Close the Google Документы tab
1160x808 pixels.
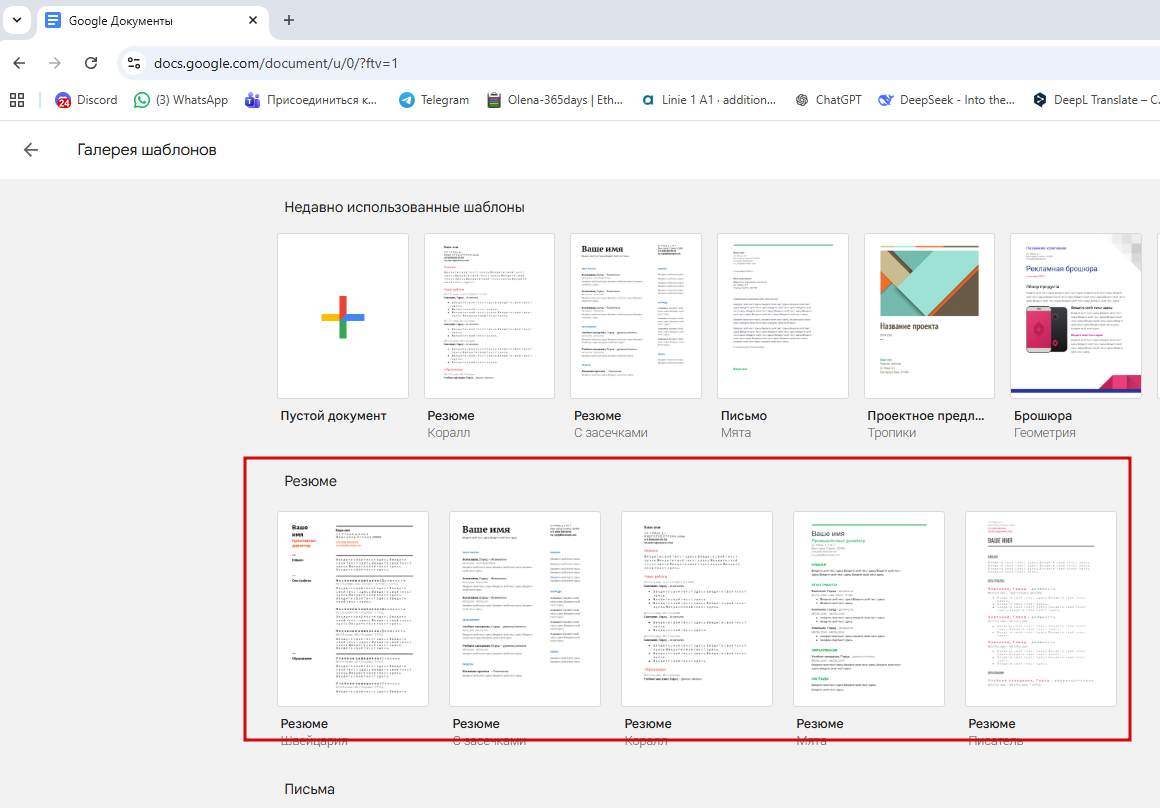[x=253, y=21]
